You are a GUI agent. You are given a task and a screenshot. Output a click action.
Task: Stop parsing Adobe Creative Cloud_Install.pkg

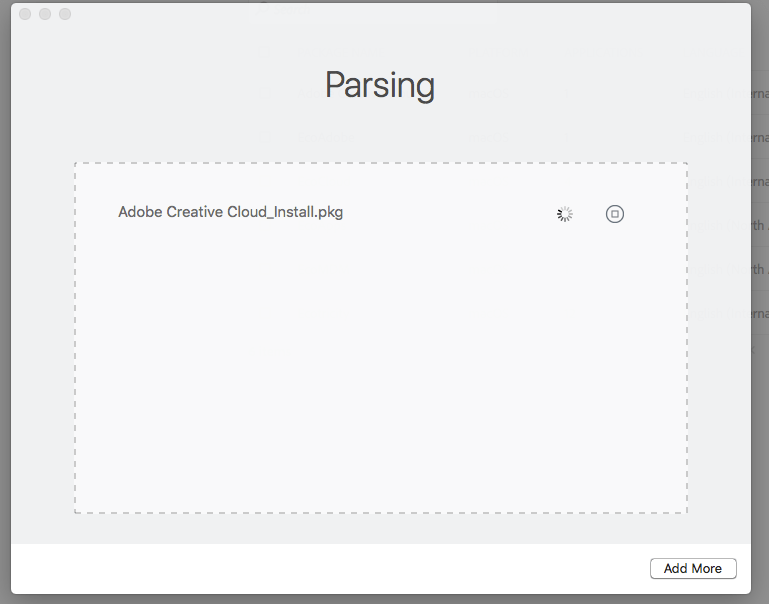pos(615,214)
